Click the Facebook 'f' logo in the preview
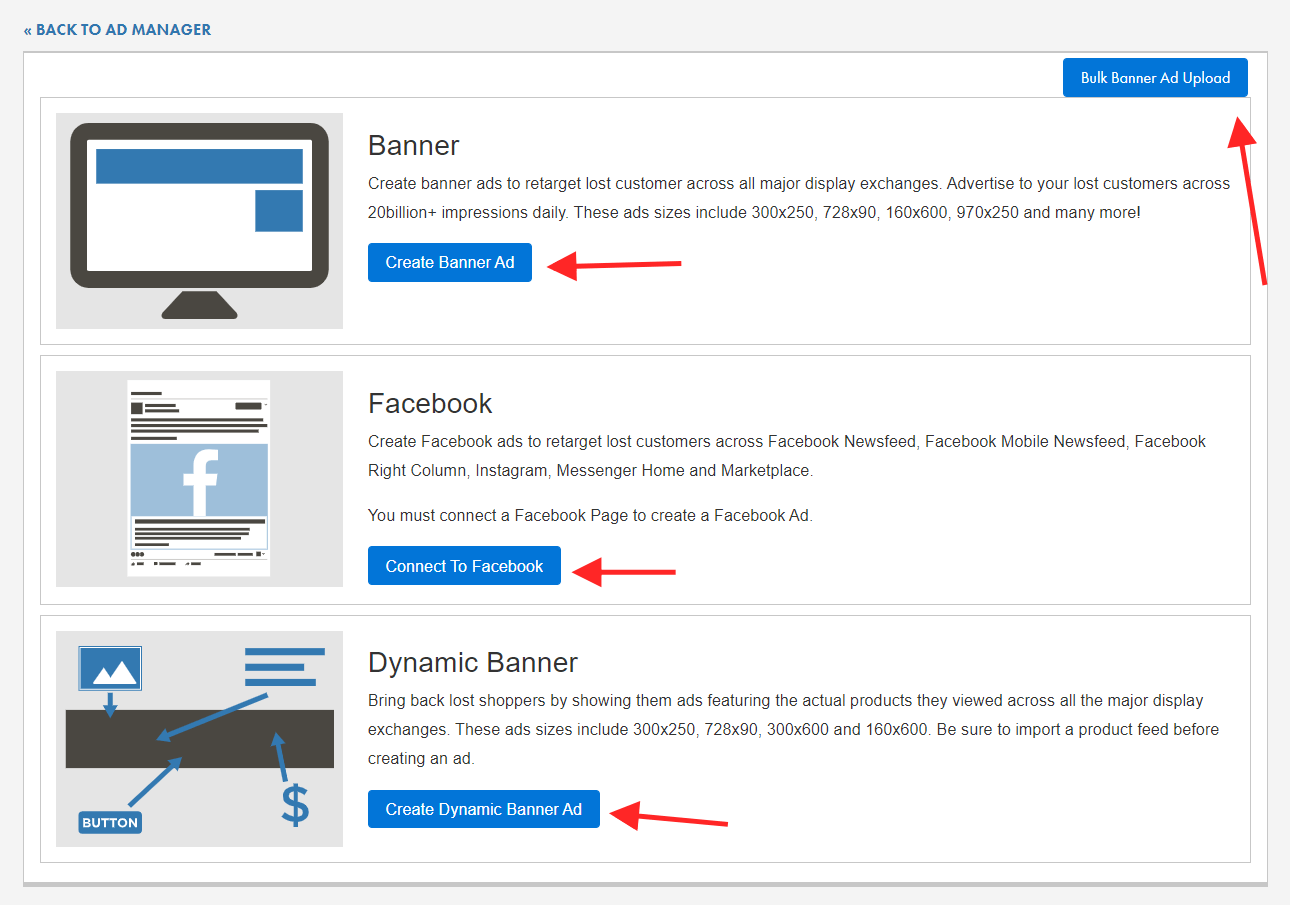 point(201,481)
